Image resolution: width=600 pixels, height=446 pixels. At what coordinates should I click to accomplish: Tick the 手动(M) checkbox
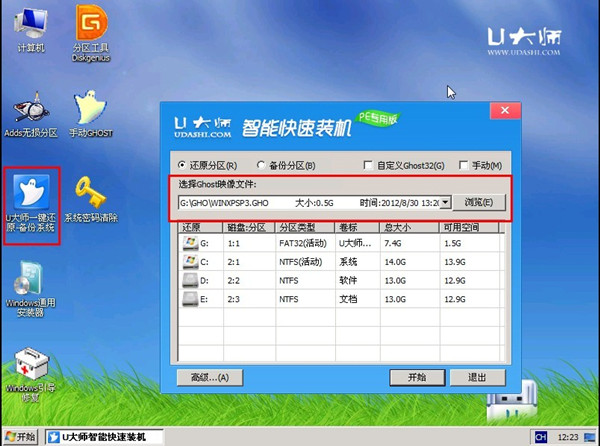(x=463, y=165)
